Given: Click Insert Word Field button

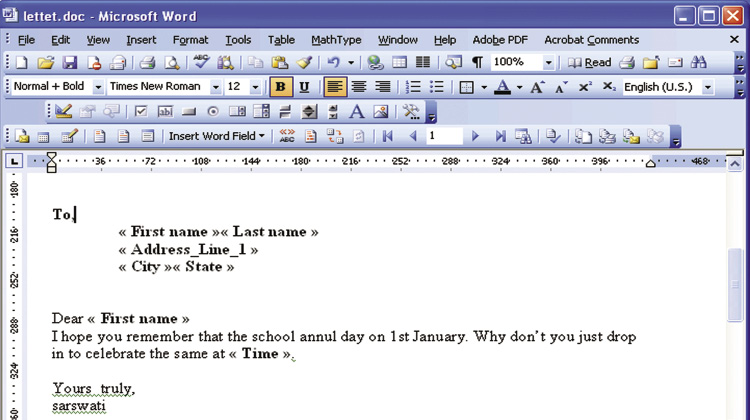Looking at the screenshot, I should pos(217,136).
